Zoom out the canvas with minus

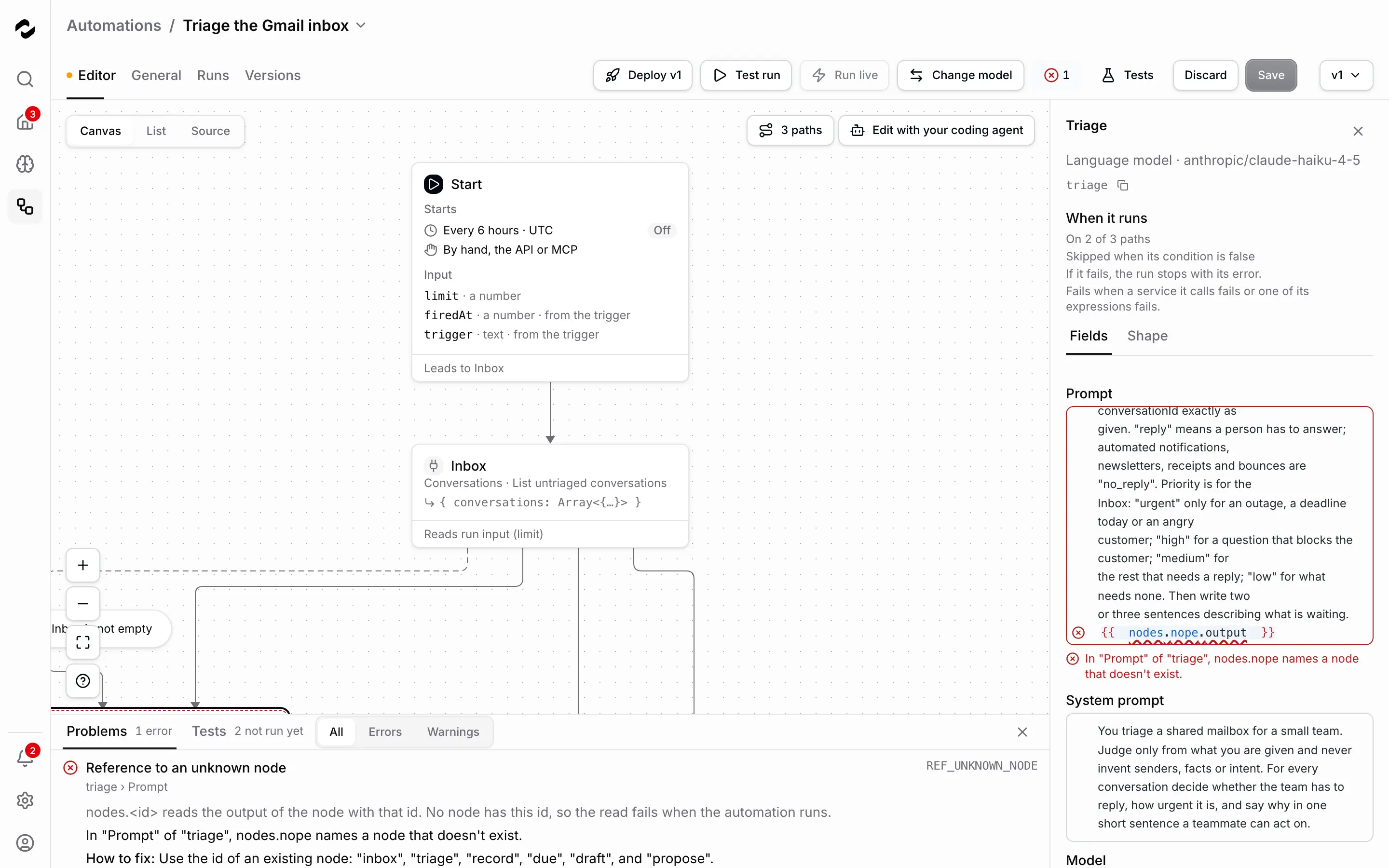click(82, 603)
